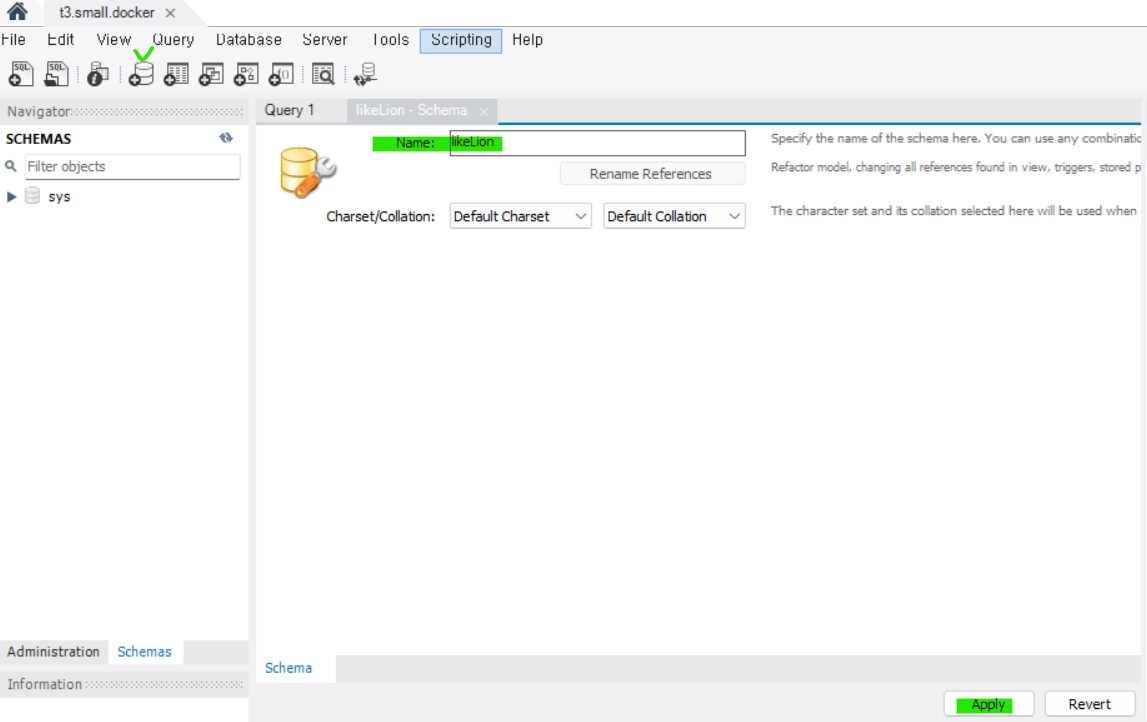
Task: Create a new SQL tab icon
Action: (20, 74)
